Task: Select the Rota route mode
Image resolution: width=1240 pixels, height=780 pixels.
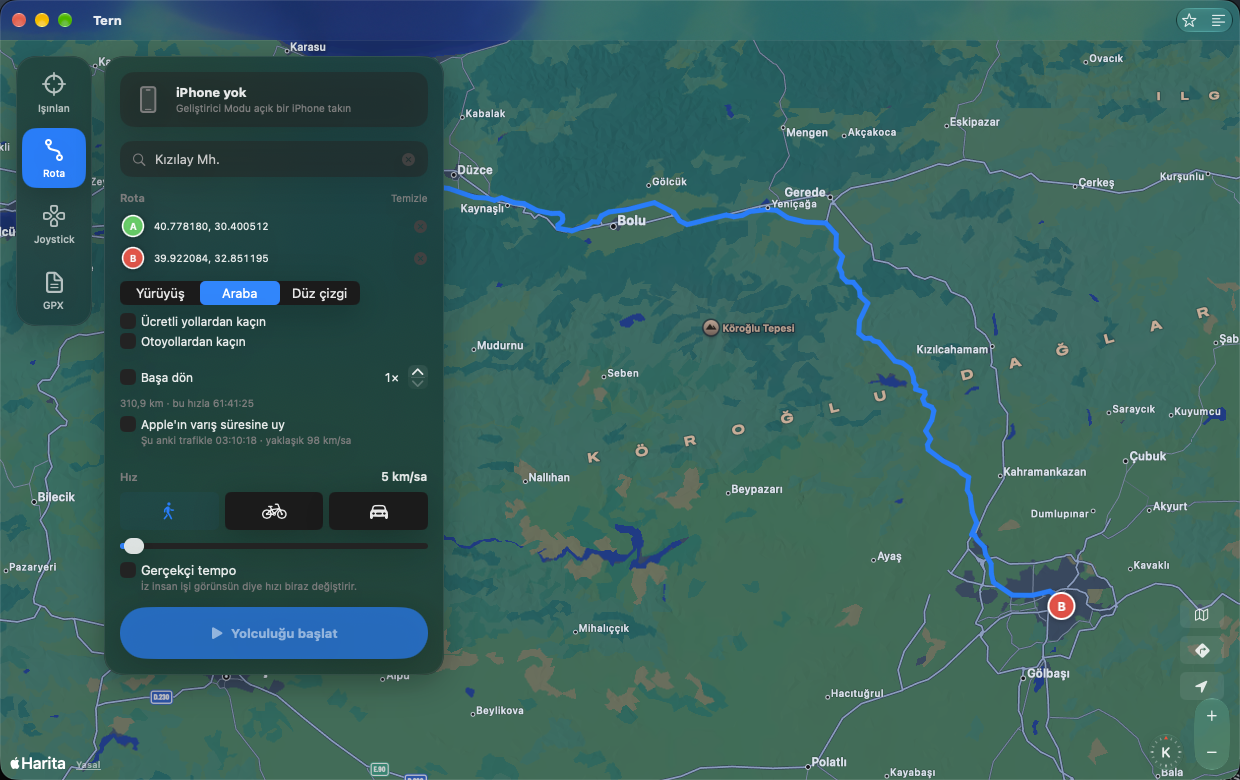Action: 54,158
